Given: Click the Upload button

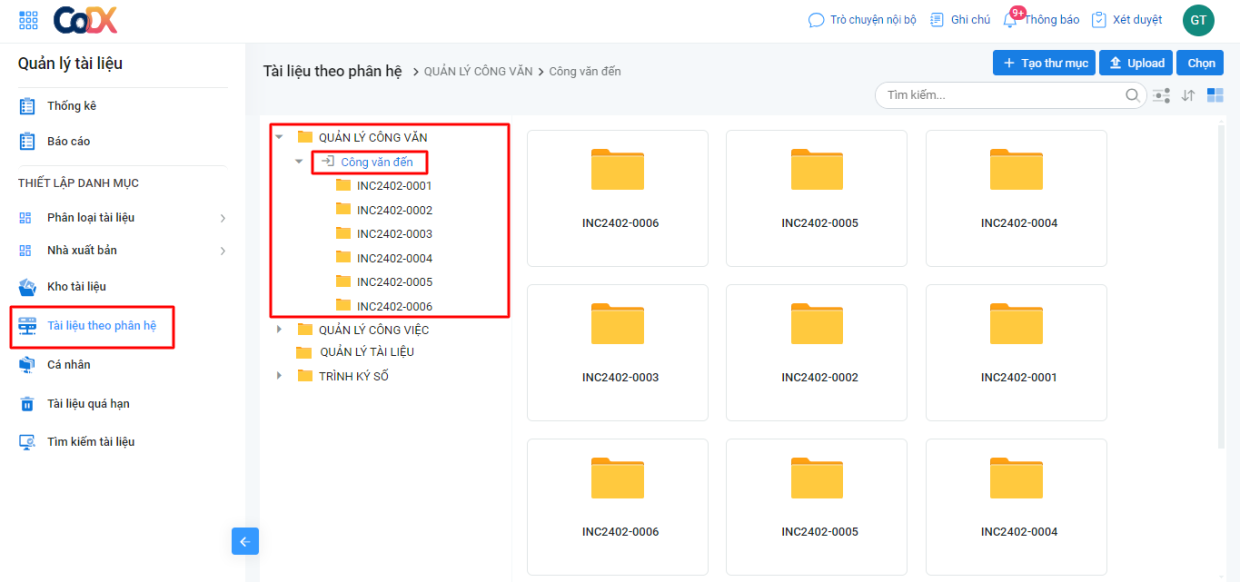Looking at the screenshot, I should pos(1135,62).
